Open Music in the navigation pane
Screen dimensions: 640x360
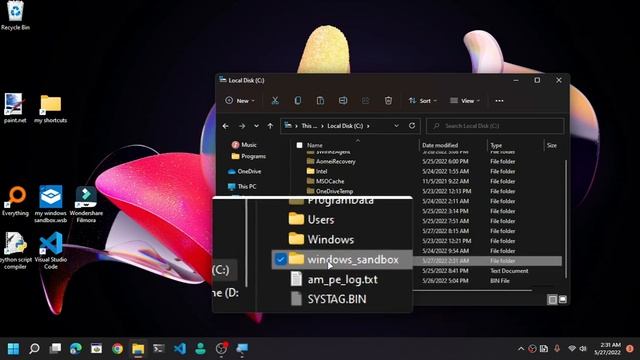click(244, 145)
